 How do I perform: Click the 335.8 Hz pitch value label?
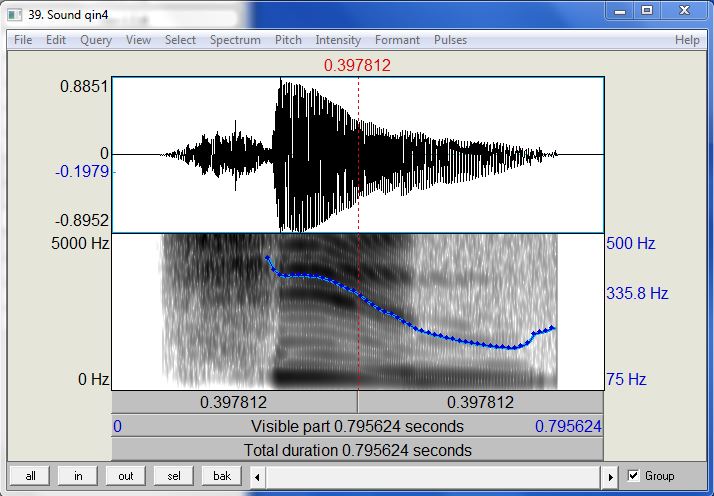click(637, 293)
